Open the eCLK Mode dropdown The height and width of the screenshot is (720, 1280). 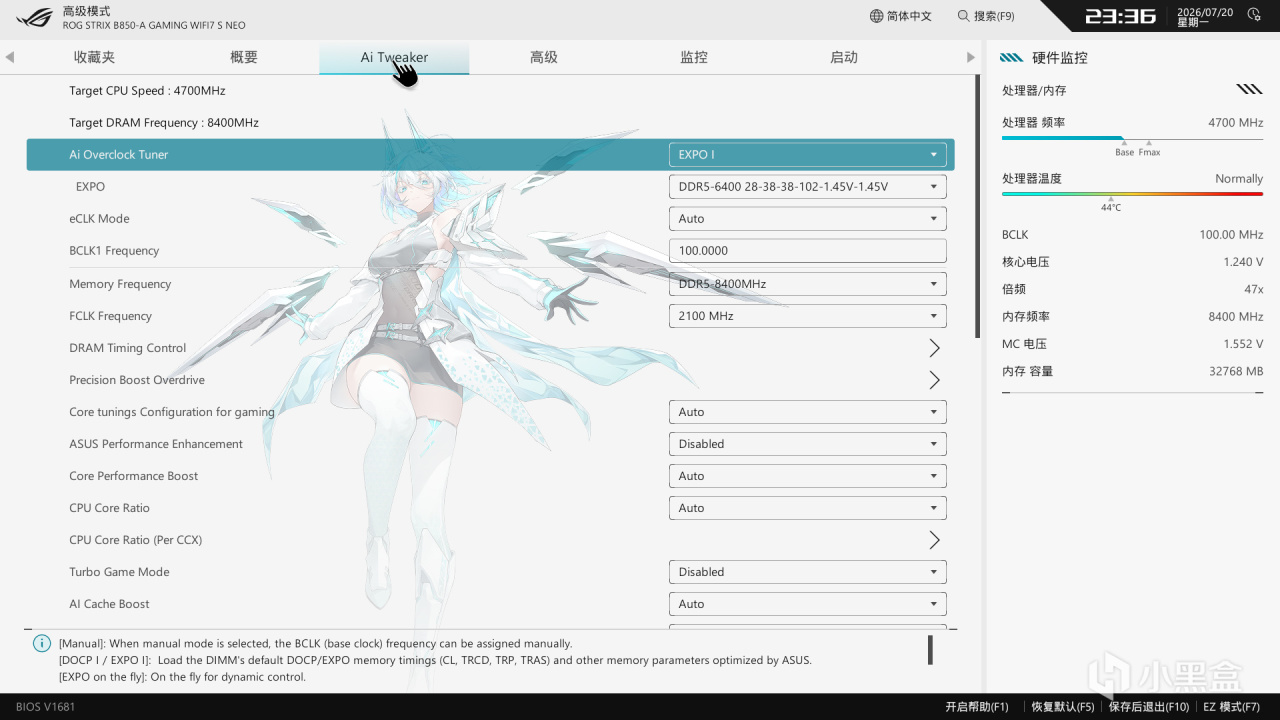click(807, 219)
